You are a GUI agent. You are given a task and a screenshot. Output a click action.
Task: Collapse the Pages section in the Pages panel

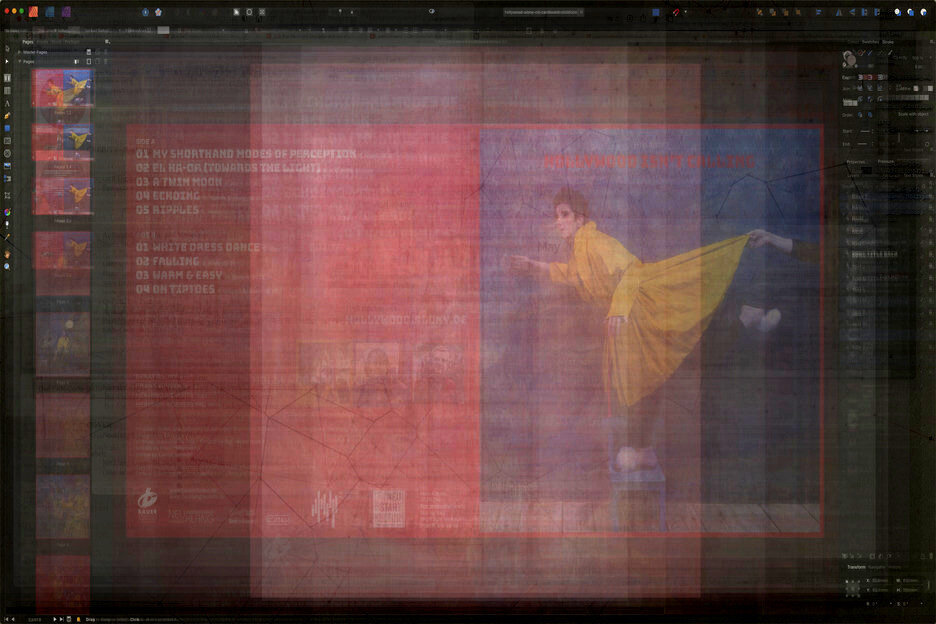19,61
